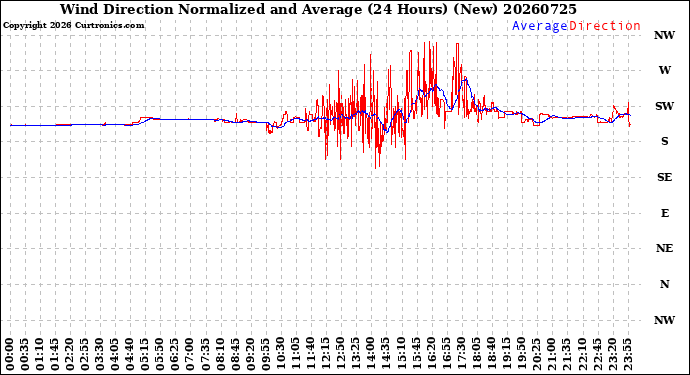Click the E direction axis label
The height and width of the screenshot is (375, 690).
point(664,213)
